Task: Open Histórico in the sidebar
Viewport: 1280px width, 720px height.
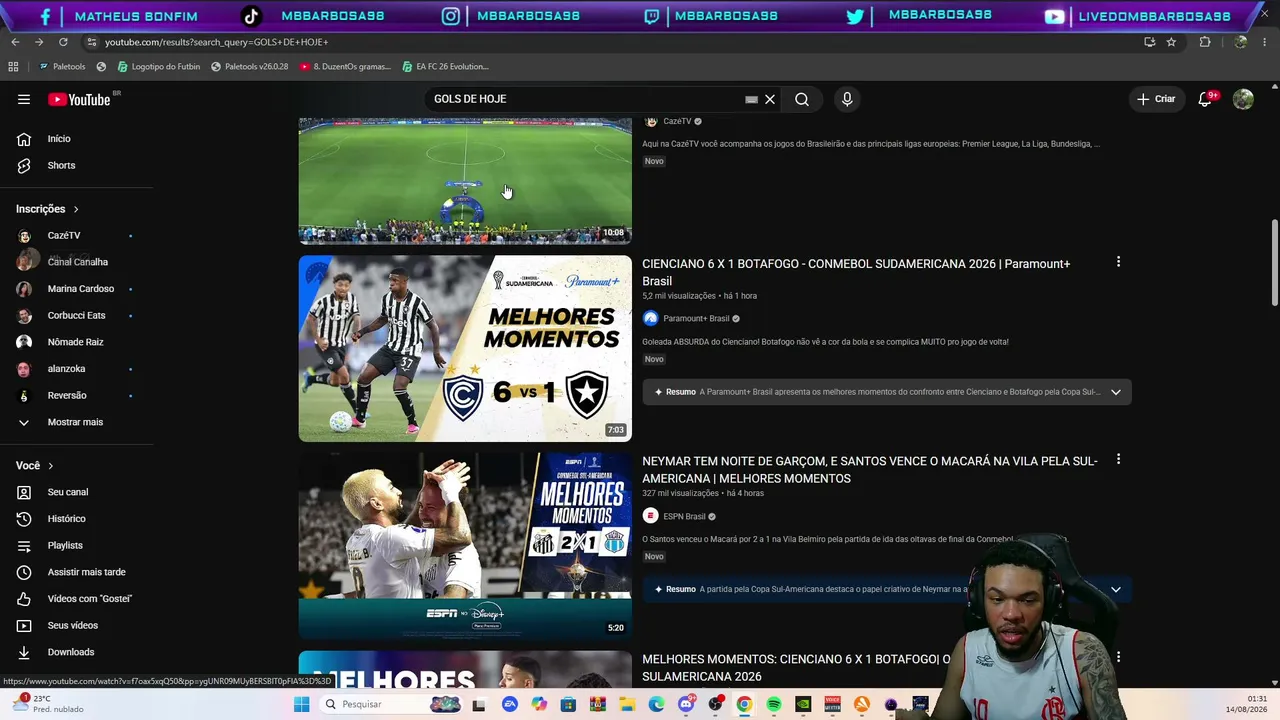Action: tap(66, 519)
